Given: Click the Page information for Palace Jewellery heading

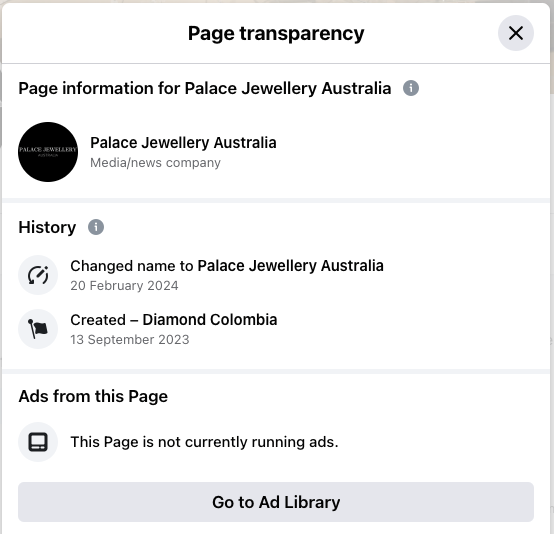Looking at the screenshot, I should (205, 88).
